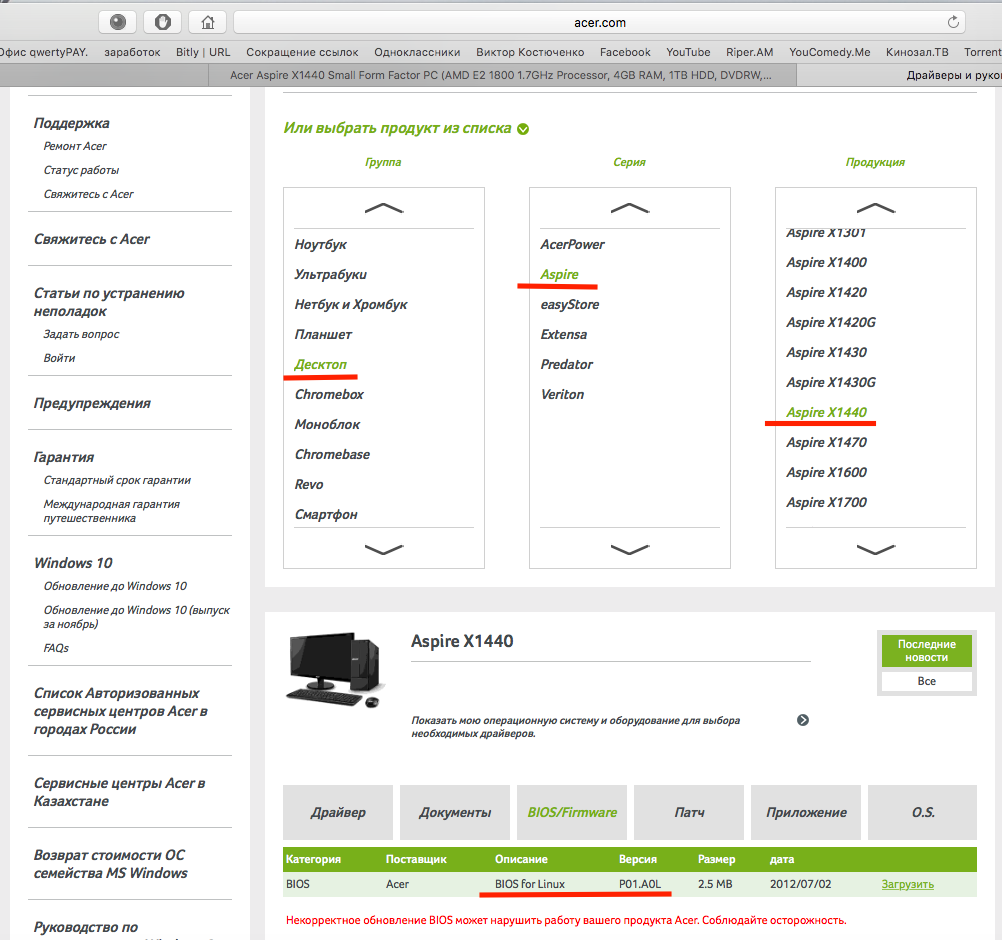Click arrow icon next to show my operating system

point(802,720)
